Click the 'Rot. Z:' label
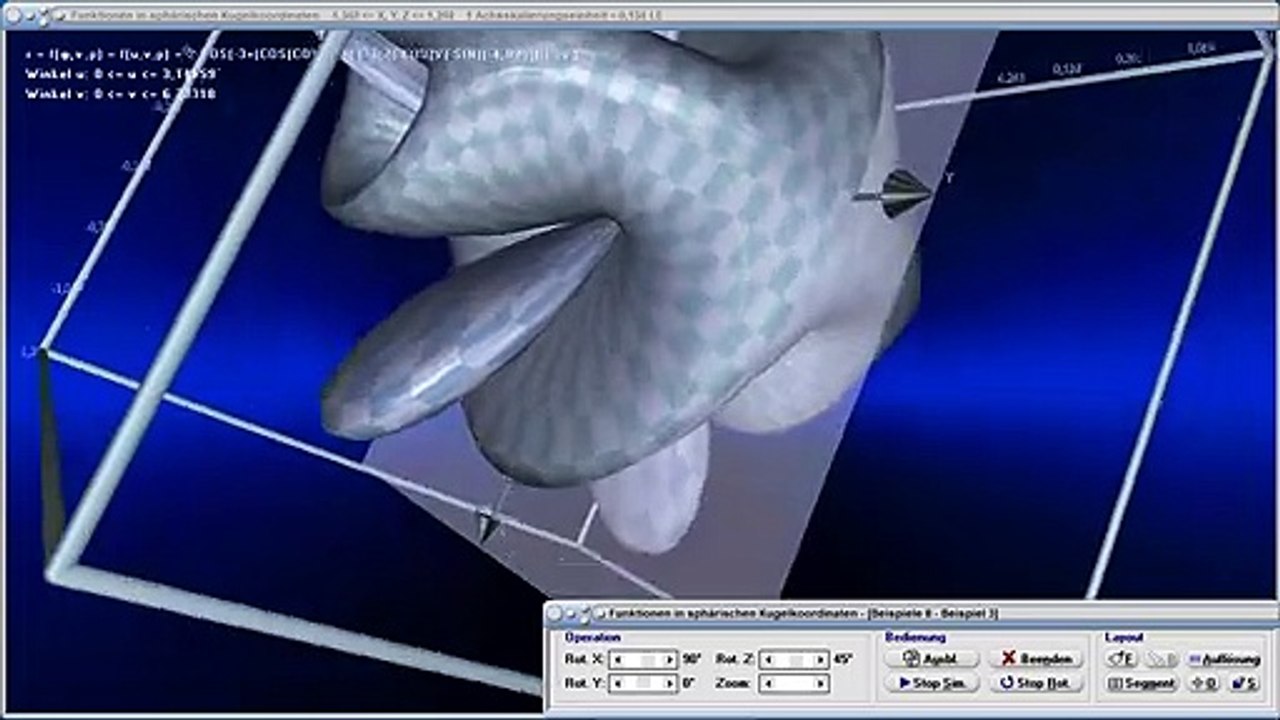 coord(734,660)
